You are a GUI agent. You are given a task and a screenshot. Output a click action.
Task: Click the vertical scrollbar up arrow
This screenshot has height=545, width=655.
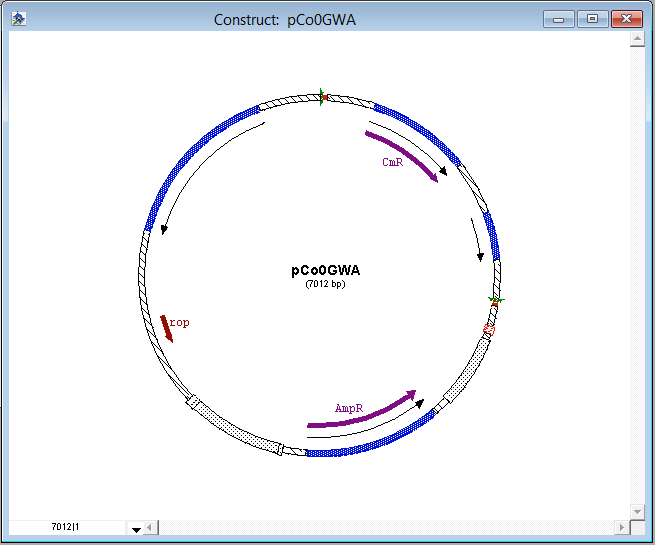point(637,39)
